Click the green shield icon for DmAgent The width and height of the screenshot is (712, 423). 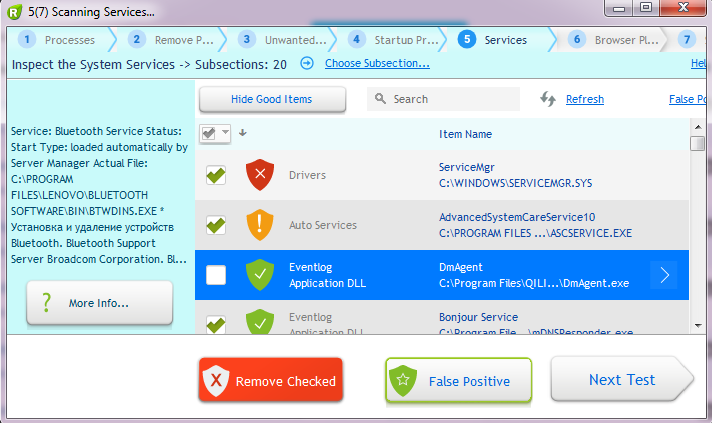coord(260,275)
